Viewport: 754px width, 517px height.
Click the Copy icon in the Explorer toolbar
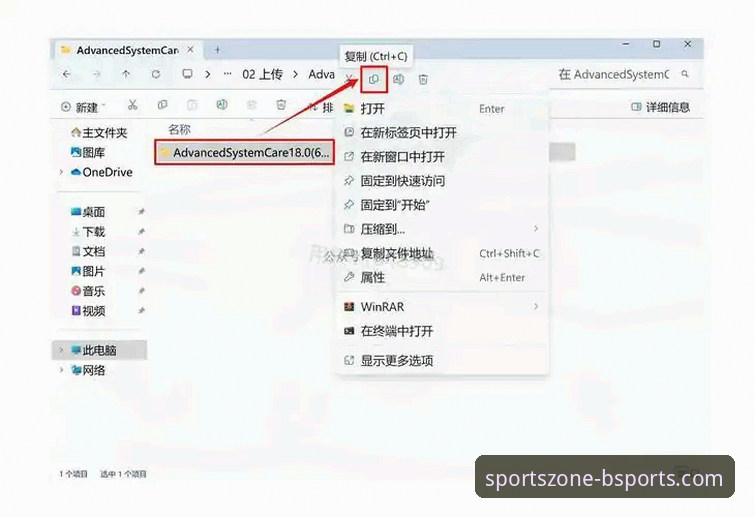[x=163, y=105]
